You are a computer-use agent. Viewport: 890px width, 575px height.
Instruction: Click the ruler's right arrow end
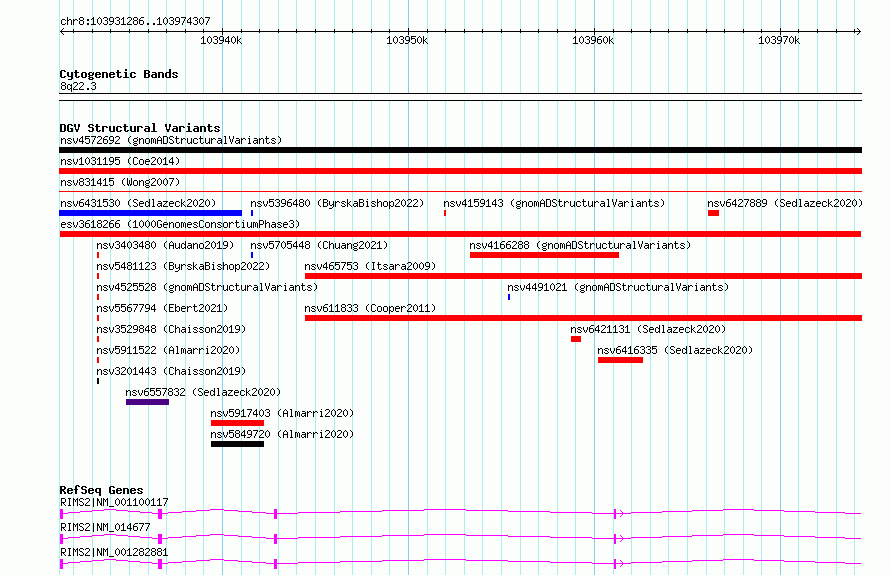click(x=858, y=32)
